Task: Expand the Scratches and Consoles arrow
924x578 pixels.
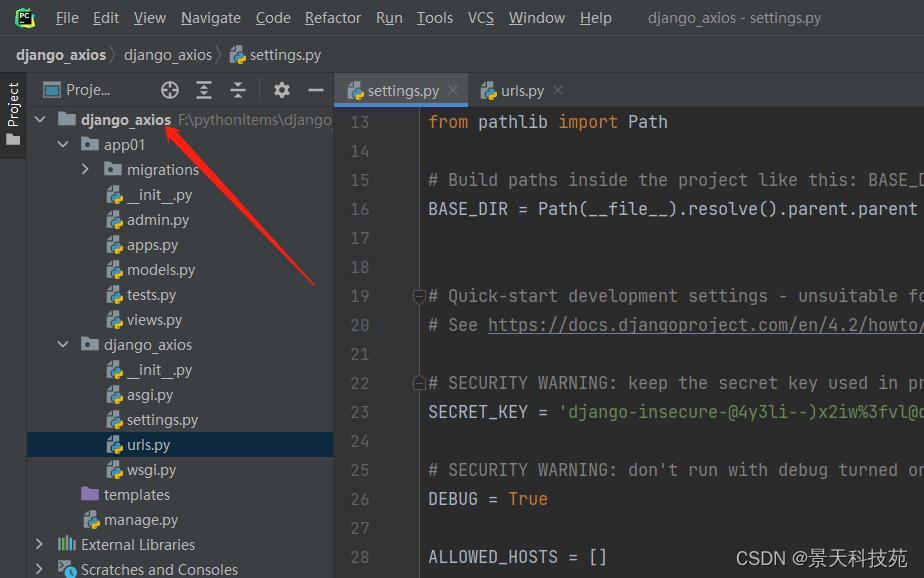Action: tap(39, 569)
